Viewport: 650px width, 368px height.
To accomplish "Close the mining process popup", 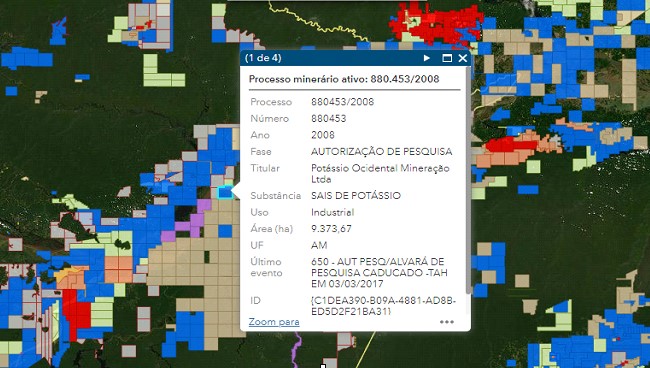I will pyautogui.click(x=463, y=58).
